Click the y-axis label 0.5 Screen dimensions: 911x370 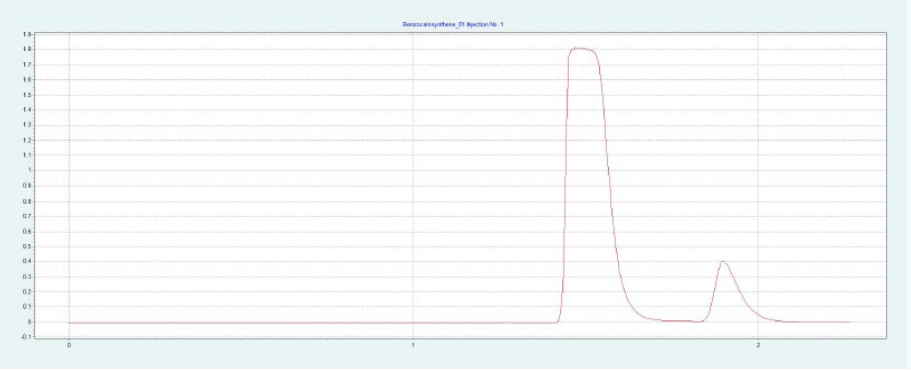[x=26, y=246]
